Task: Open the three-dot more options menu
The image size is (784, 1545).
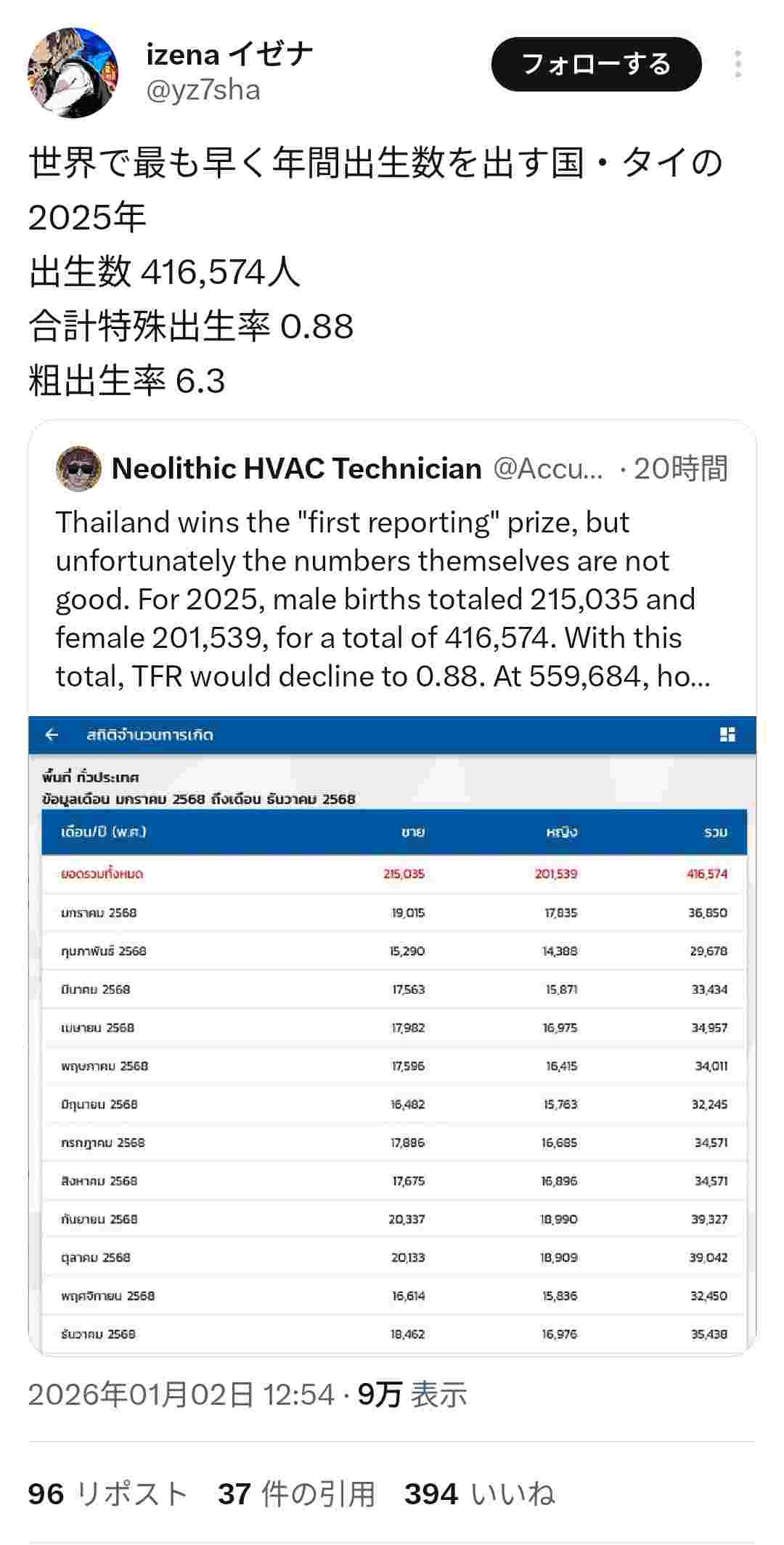Action: pyautogui.click(x=738, y=65)
